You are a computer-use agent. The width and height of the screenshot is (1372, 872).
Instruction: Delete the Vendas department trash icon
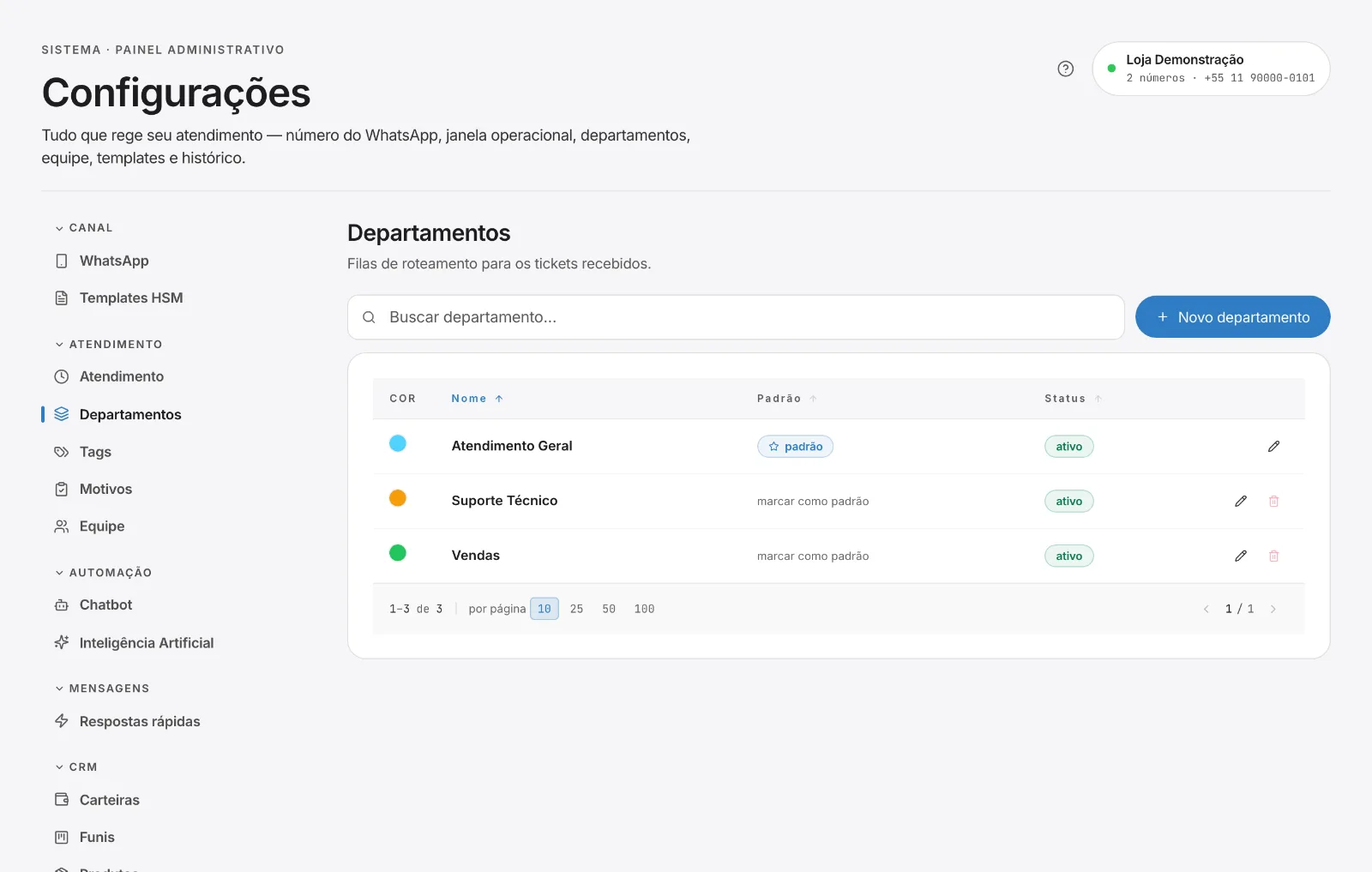point(1273,556)
